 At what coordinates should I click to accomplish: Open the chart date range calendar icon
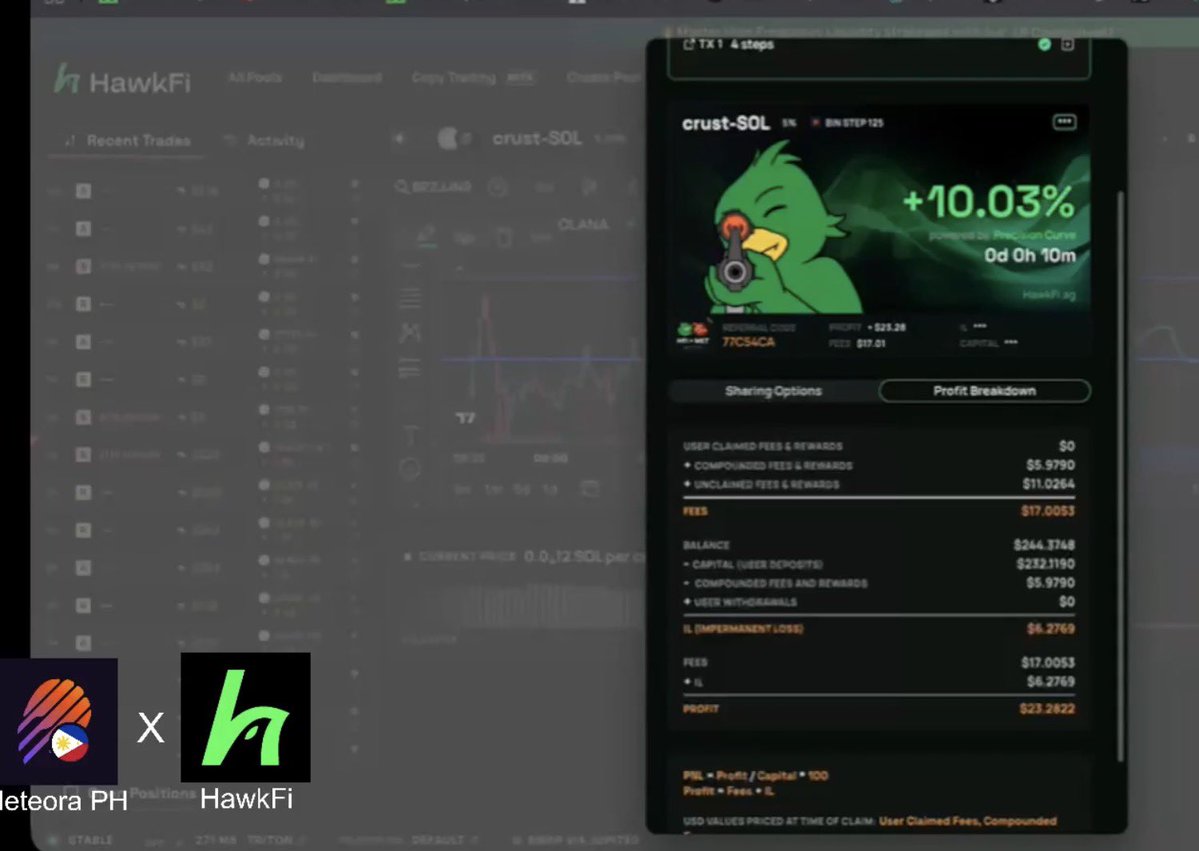pyautogui.click(x=590, y=489)
